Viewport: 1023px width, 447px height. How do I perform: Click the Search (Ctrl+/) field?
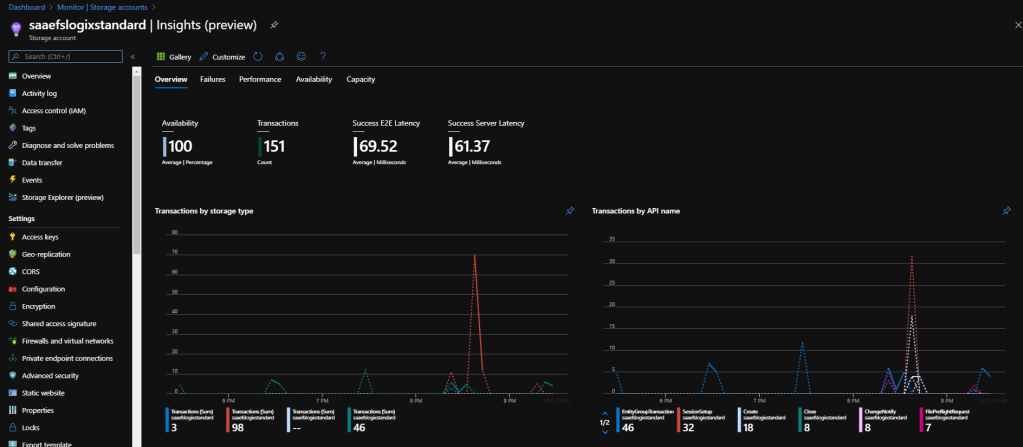65,57
